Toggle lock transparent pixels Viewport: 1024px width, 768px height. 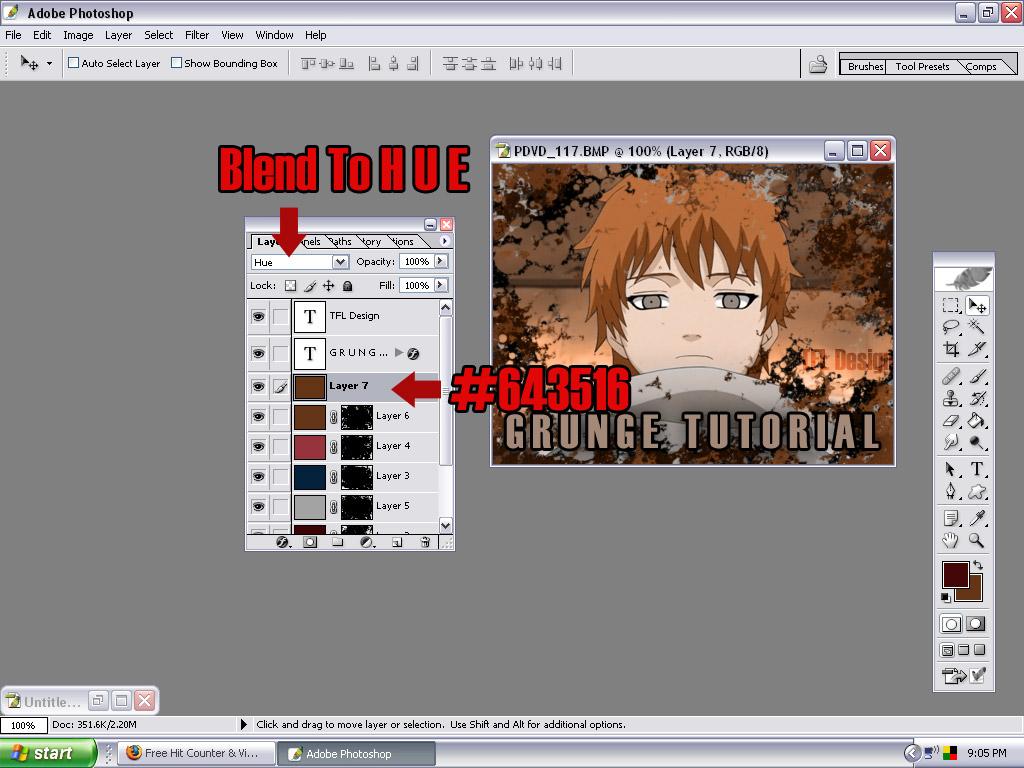[x=291, y=285]
